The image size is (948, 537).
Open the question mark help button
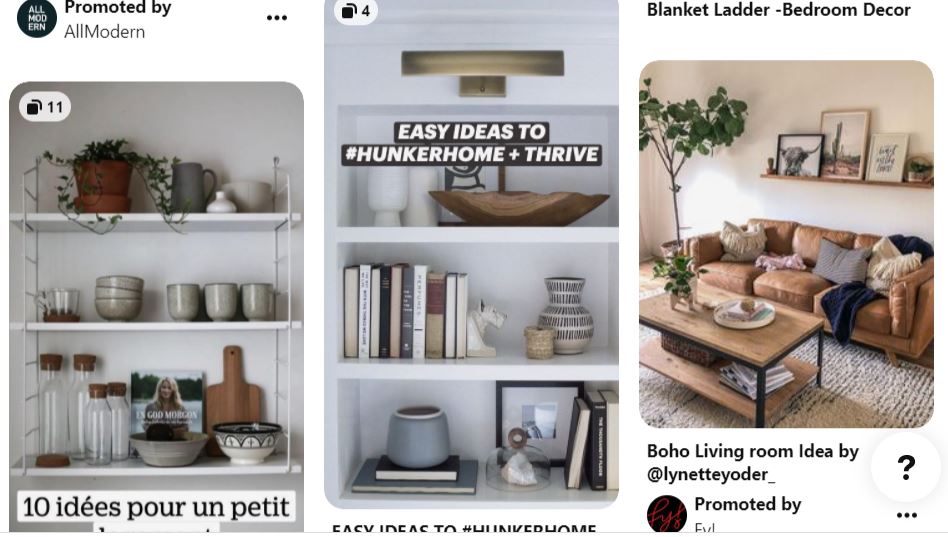coord(906,467)
